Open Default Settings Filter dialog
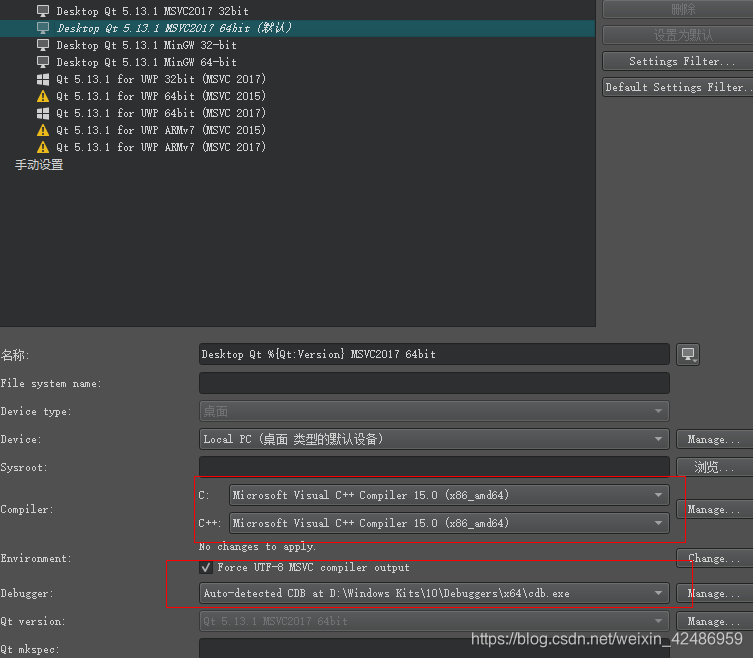The height and width of the screenshot is (658, 753). 678,87
